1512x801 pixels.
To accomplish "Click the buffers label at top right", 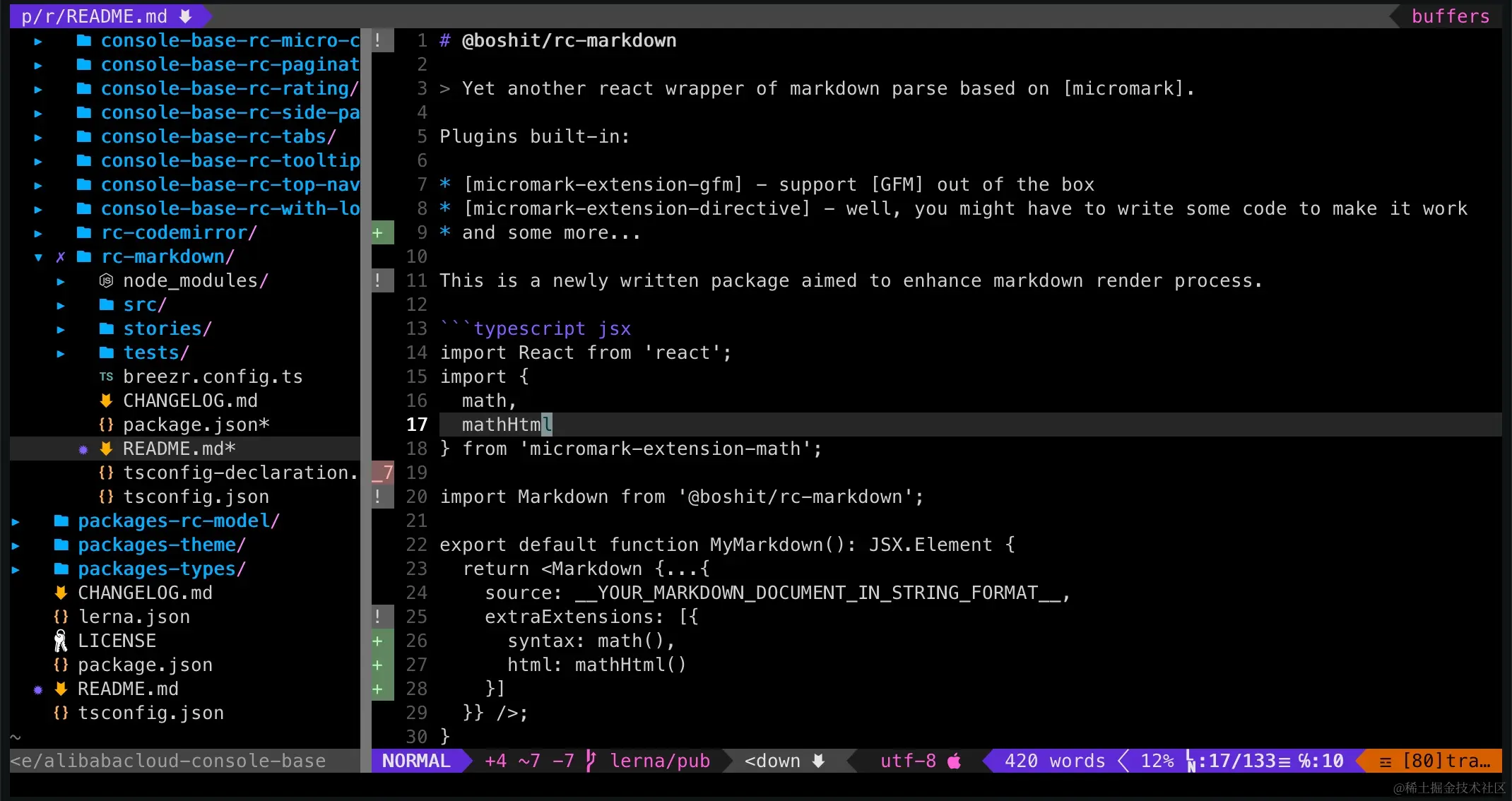I will pos(1449,16).
